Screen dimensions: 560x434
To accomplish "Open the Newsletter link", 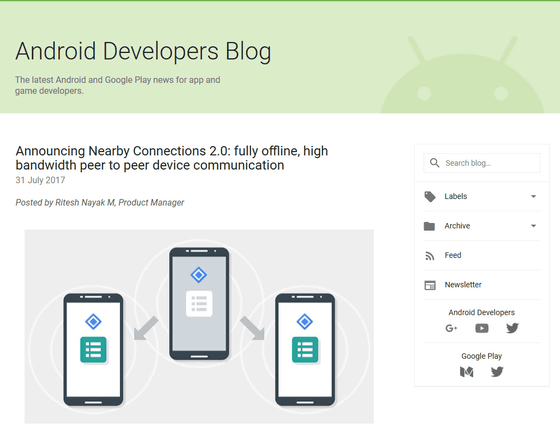I will point(482,285).
